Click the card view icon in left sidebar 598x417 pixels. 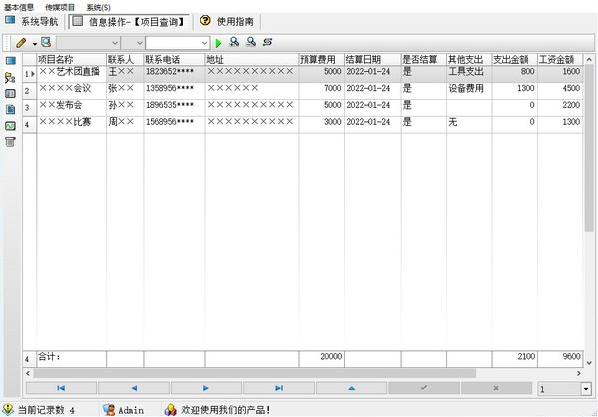click(10, 94)
